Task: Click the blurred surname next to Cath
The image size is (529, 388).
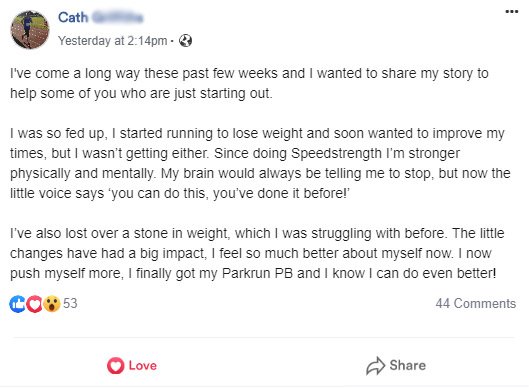Action: point(118,18)
